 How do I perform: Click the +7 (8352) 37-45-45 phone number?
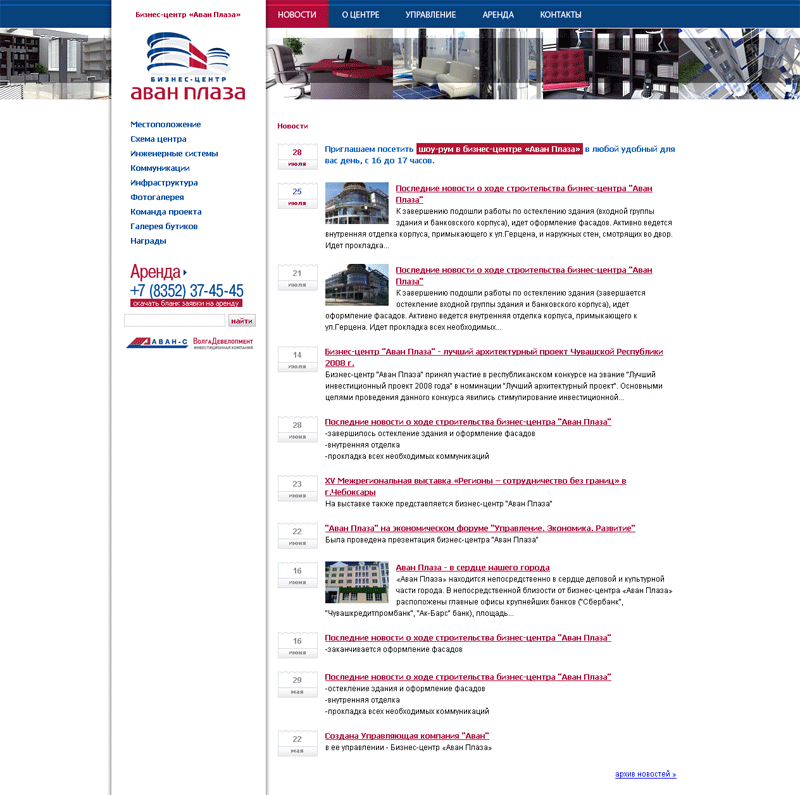point(186,290)
